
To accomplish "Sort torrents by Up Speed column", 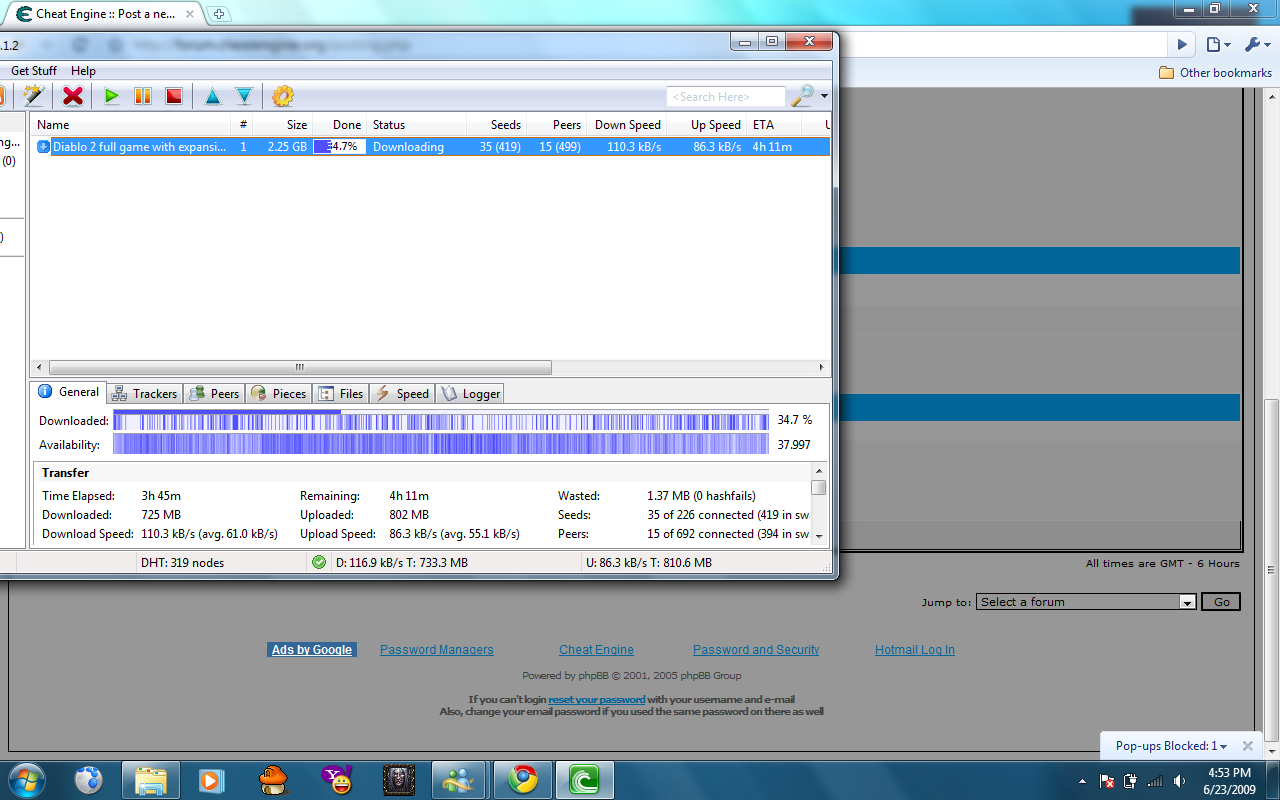I will coord(706,125).
